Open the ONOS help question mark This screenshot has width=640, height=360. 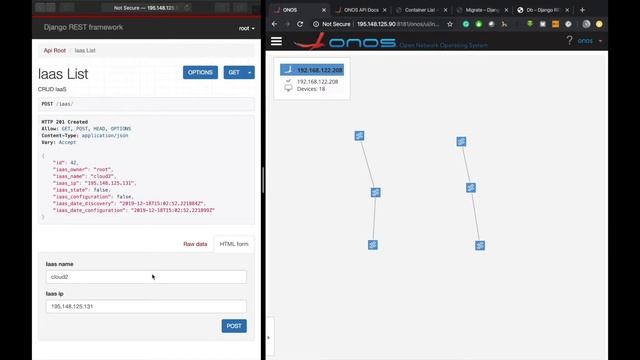point(569,40)
